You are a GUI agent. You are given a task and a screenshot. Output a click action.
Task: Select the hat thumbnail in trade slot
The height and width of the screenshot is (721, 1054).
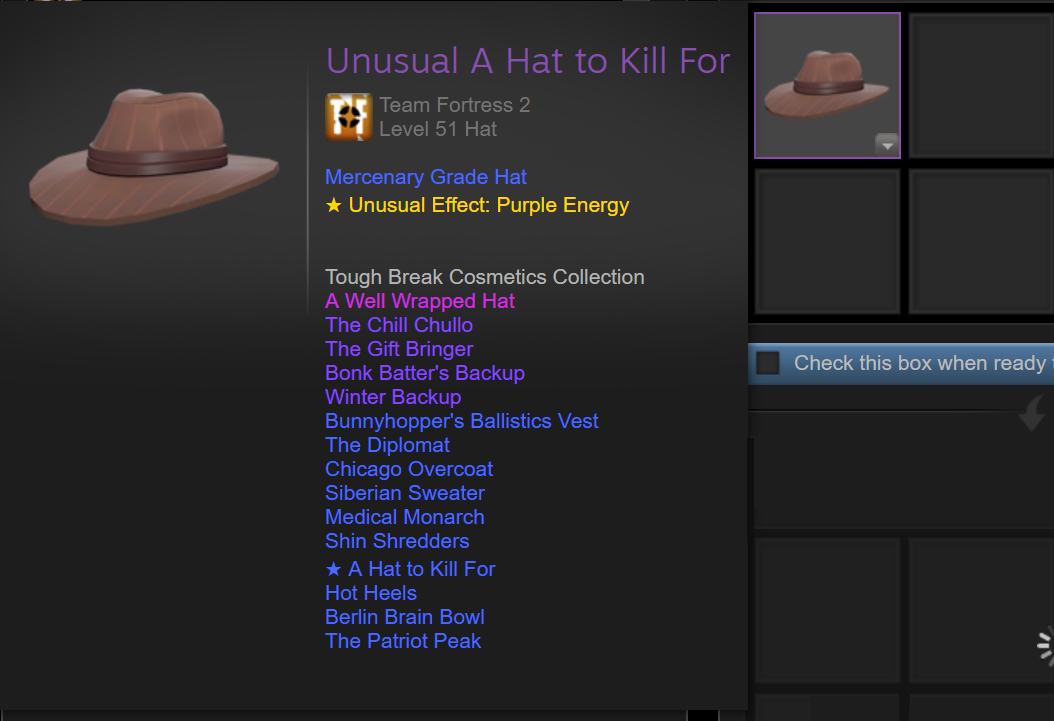(827, 85)
